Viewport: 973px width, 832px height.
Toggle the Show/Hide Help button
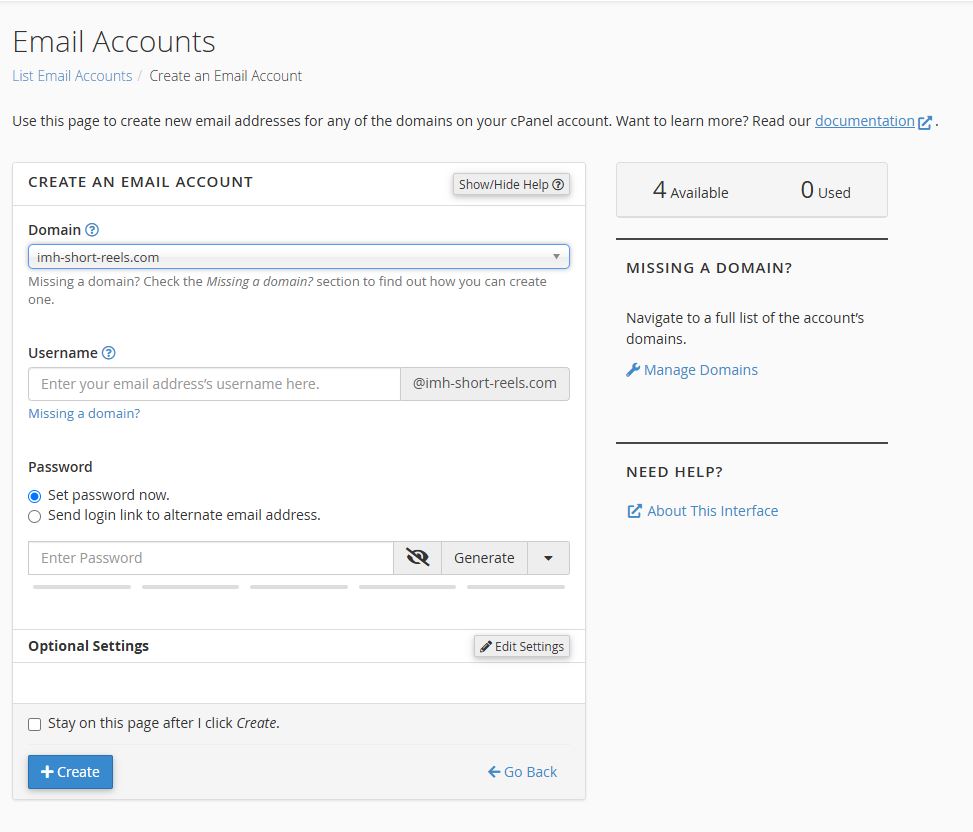[511, 184]
